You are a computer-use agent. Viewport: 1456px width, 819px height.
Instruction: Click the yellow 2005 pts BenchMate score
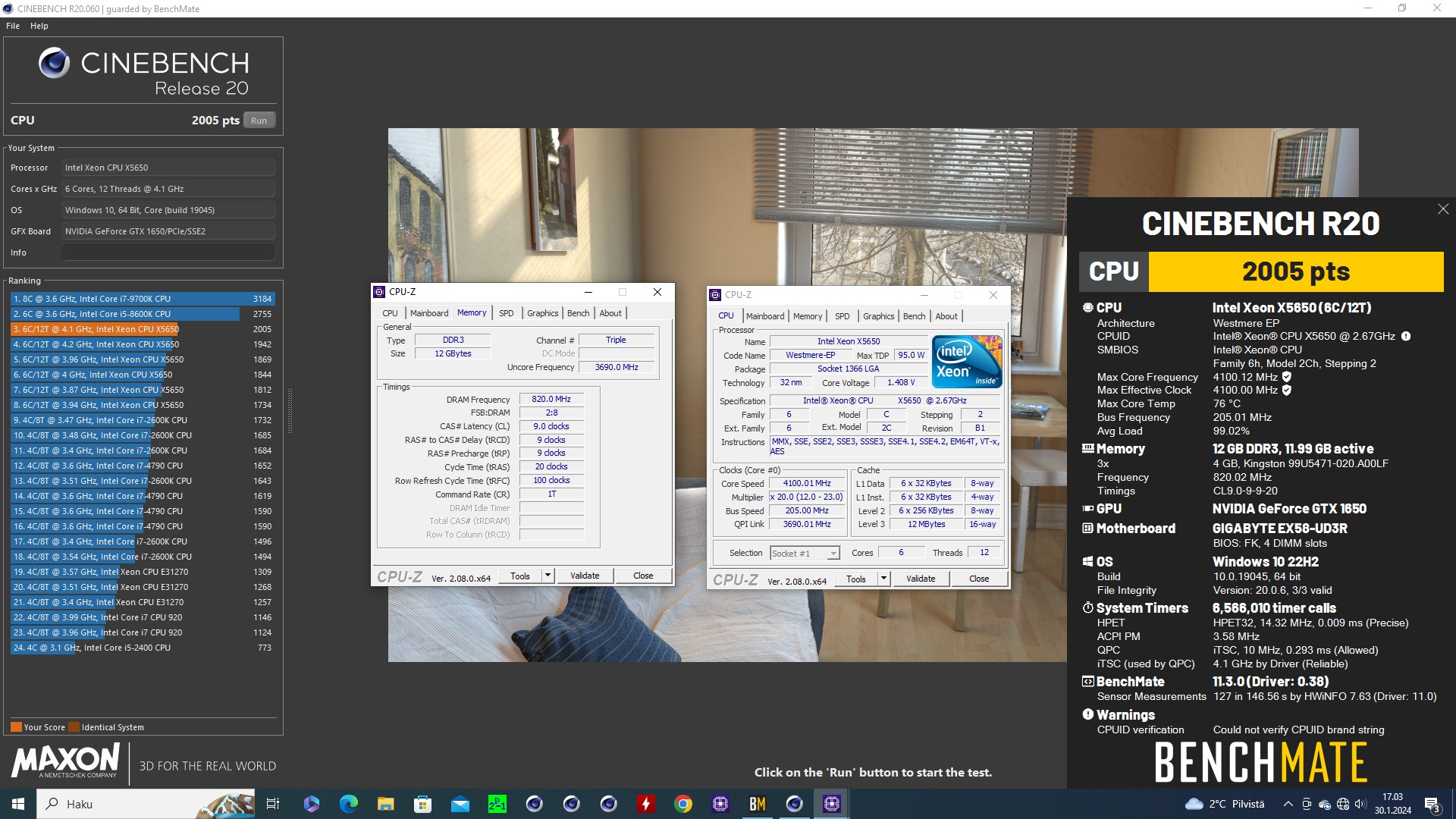[1296, 271]
